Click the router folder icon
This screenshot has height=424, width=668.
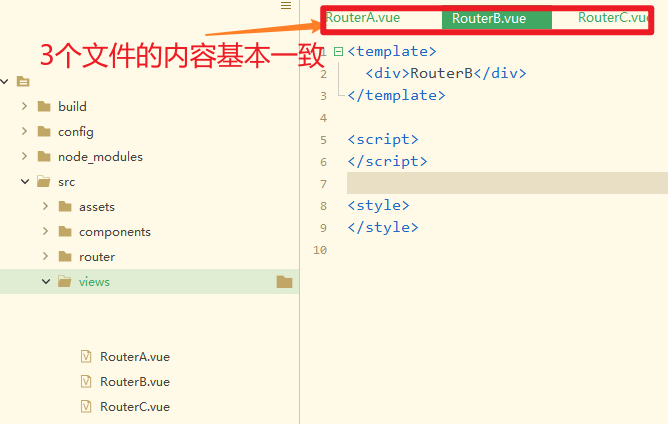(x=65, y=257)
